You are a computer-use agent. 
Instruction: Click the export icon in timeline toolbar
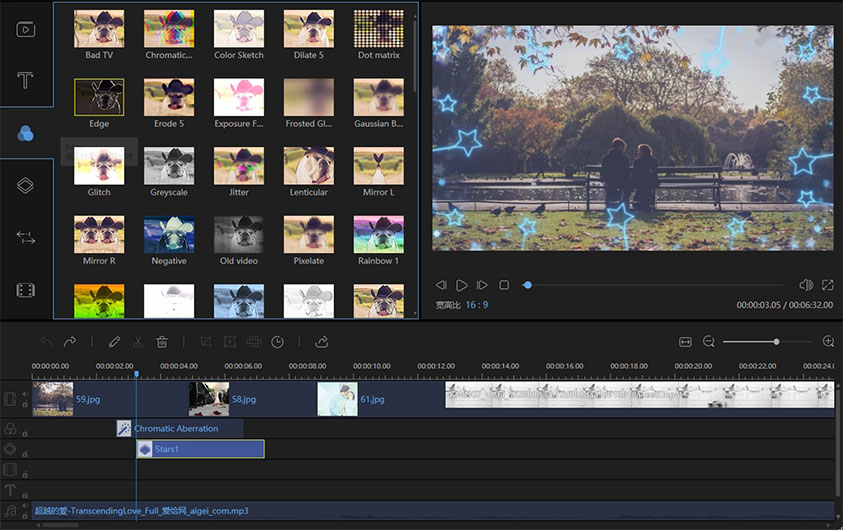point(322,342)
